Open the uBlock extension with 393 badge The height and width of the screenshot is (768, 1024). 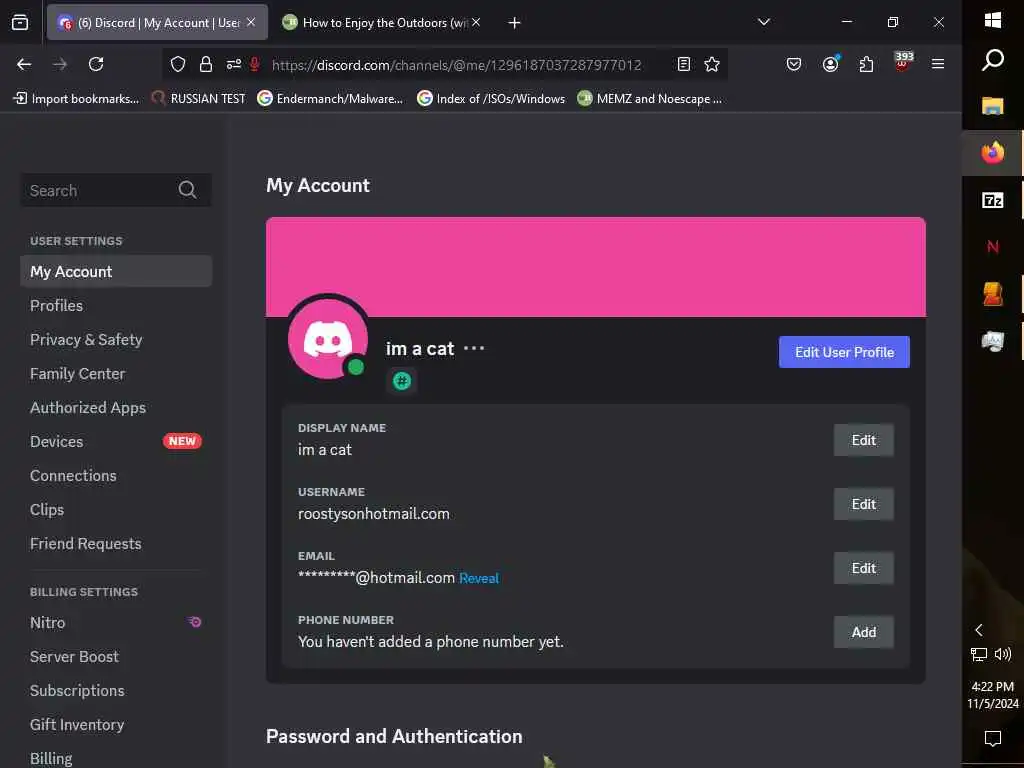[x=903, y=63]
